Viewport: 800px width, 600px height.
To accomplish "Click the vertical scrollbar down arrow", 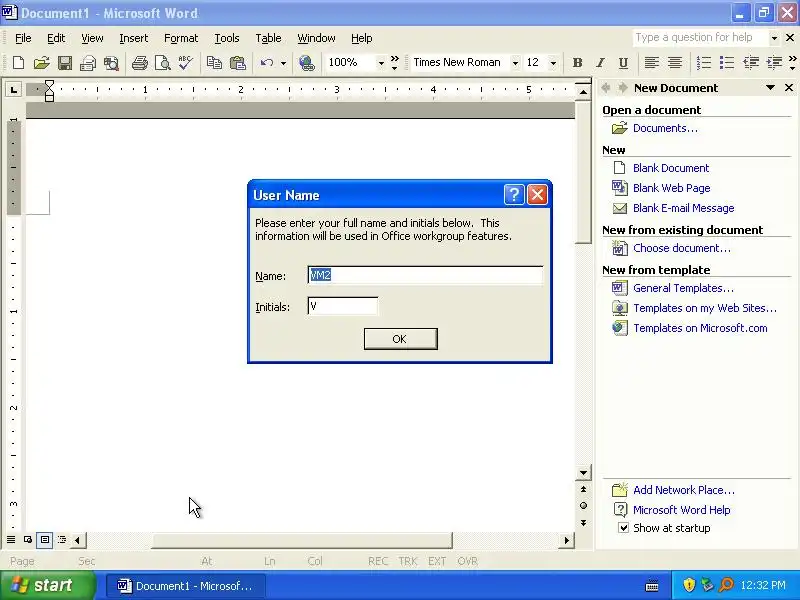I will 583,472.
